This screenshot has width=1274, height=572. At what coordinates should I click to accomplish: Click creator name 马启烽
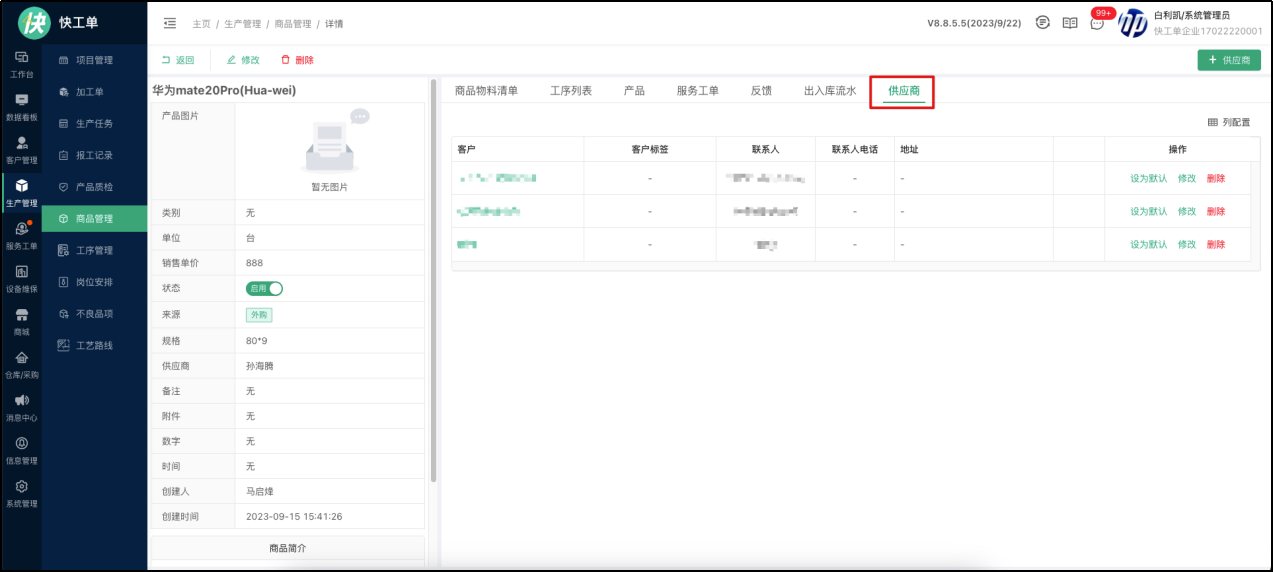pos(259,491)
